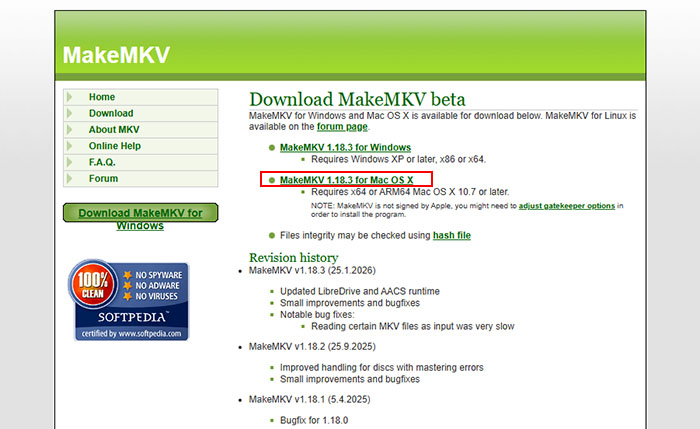Click 'Updated LibreDrive and AACS runtime' text
700x429 pixels.
coord(360,292)
